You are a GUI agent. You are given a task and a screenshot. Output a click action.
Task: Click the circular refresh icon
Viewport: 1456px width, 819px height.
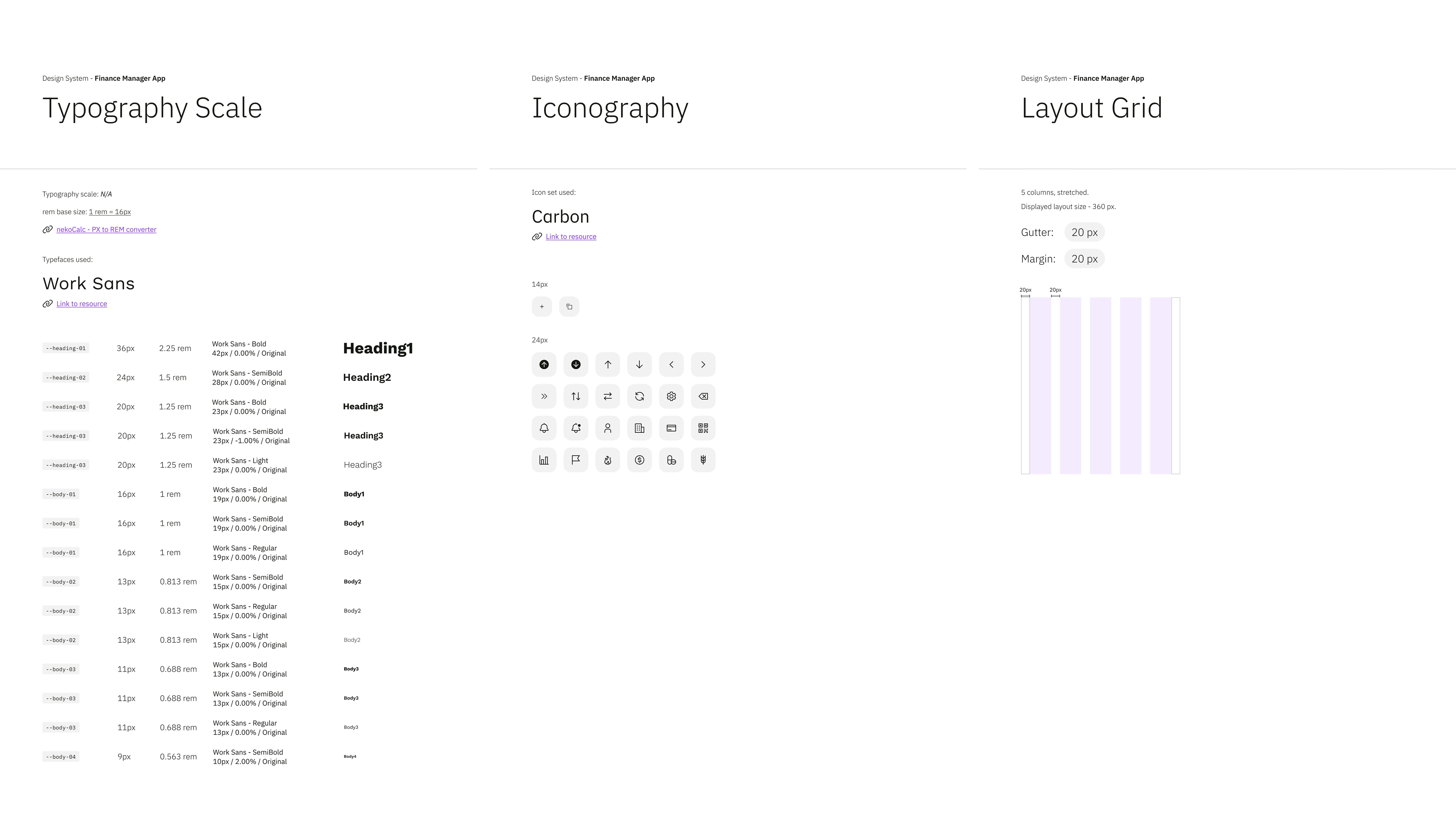tap(639, 396)
